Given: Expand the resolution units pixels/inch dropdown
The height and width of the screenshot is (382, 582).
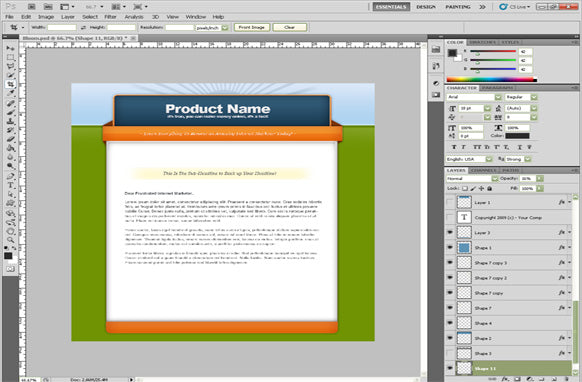Looking at the screenshot, I should click(212, 27).
